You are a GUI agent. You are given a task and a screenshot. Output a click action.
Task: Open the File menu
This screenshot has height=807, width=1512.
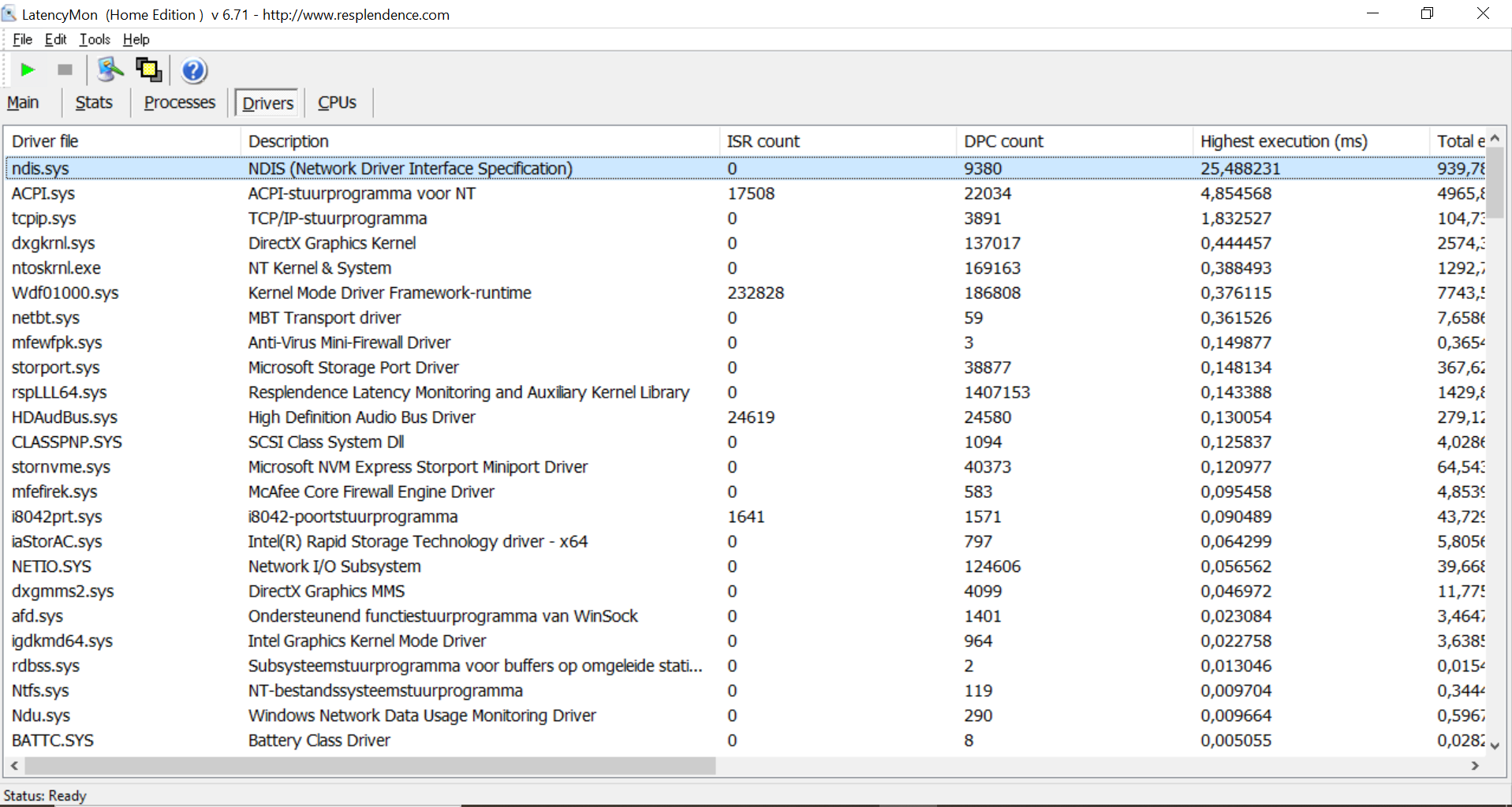(22, 39)
